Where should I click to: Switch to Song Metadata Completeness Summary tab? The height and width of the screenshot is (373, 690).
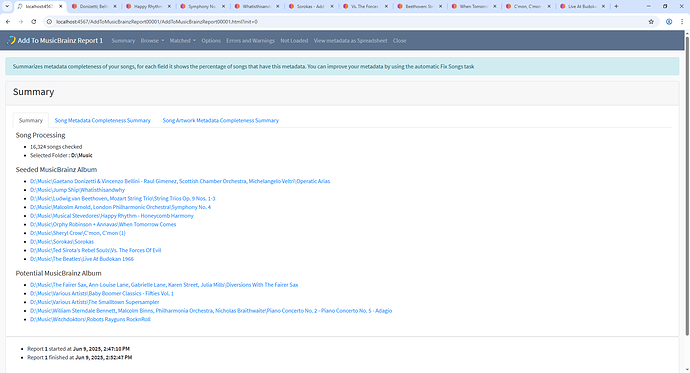coord(103,120)
